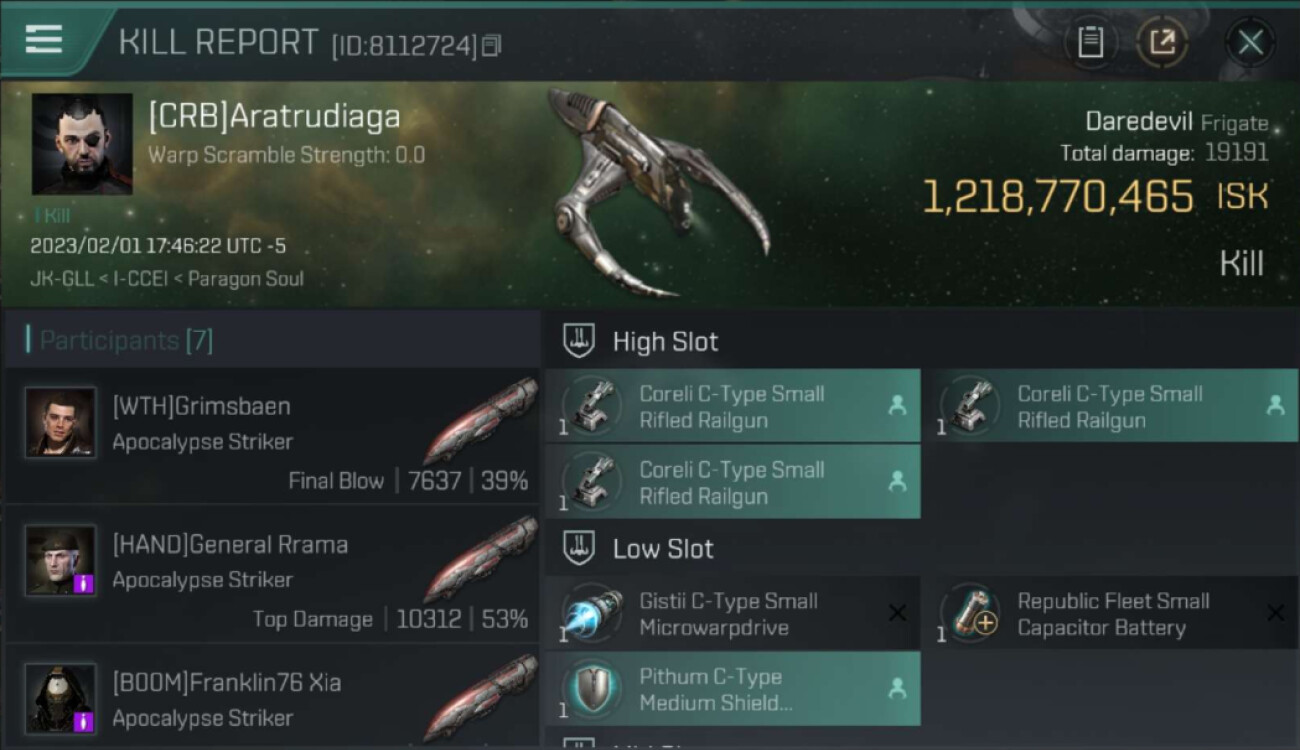
Task: Click Grimsbaen's Apocalypse Striker ship icon
Action: tap(481, 422)
